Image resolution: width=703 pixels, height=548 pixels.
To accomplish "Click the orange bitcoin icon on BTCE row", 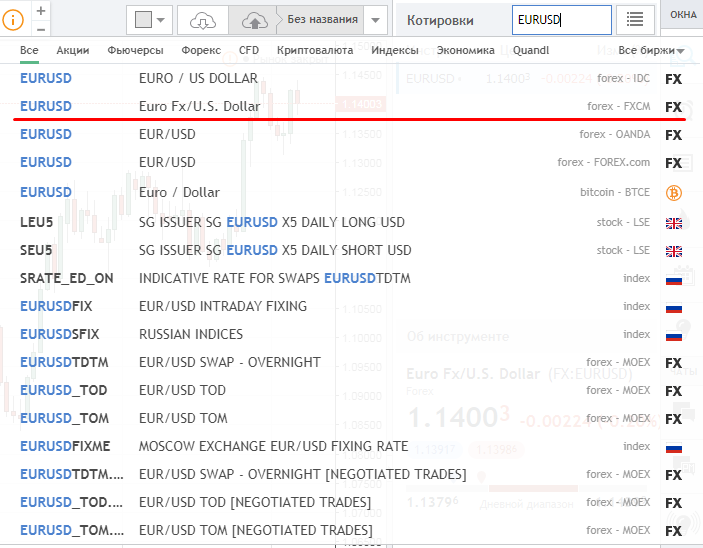I will pyautogui.click(x=673, y=193).
